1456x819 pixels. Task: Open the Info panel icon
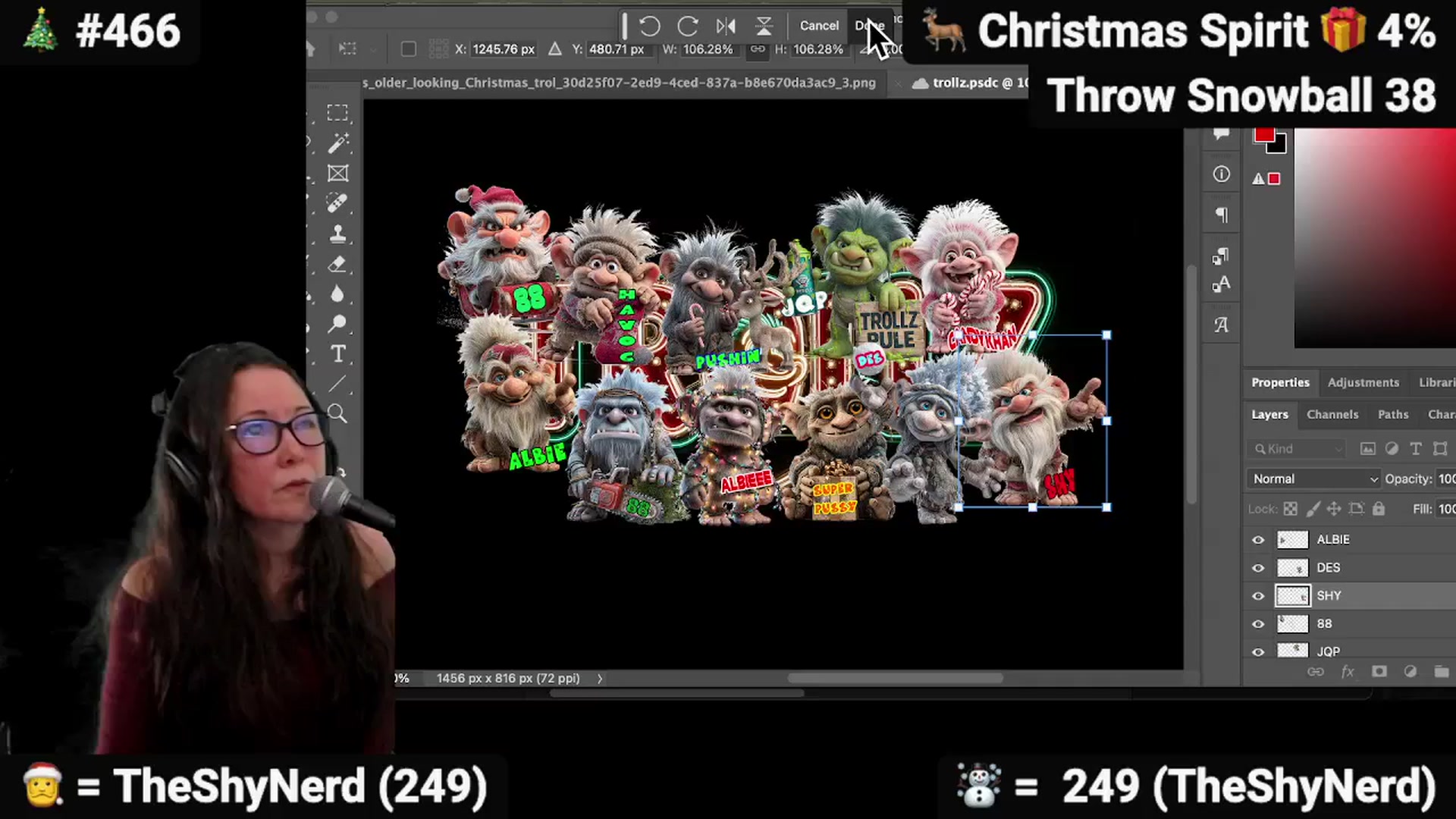[x=1221, y=174]
